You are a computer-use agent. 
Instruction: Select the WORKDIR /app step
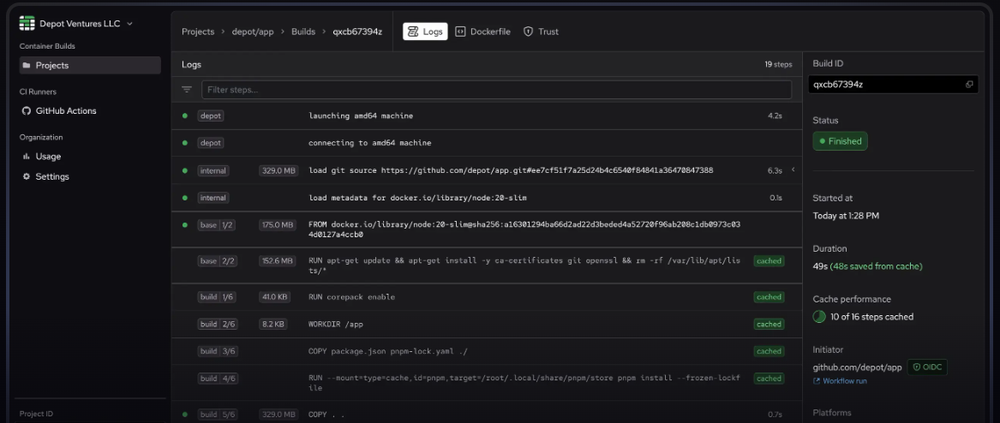pyautogui.click(x=487, y=324)
